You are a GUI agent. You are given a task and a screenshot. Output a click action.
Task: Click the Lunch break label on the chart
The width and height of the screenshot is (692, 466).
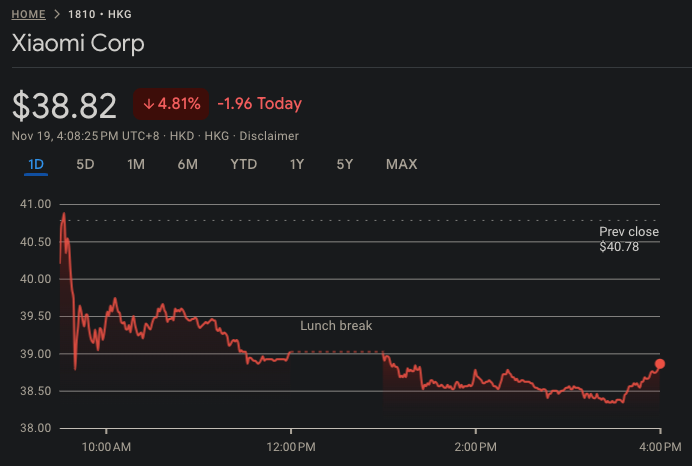[x=336, y=326]
